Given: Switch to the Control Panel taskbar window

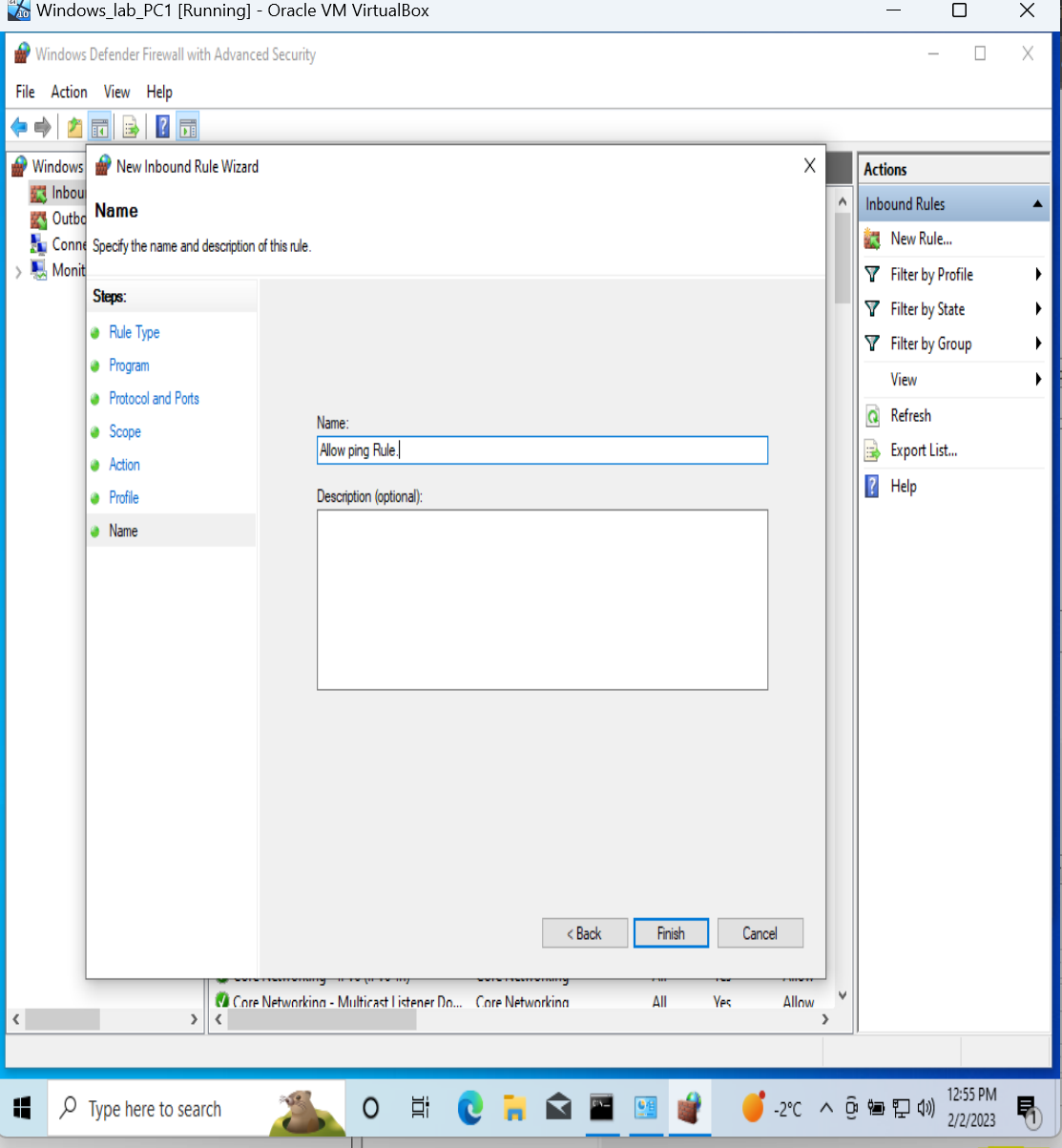Looking at the screenshot, I should 646,1108.
